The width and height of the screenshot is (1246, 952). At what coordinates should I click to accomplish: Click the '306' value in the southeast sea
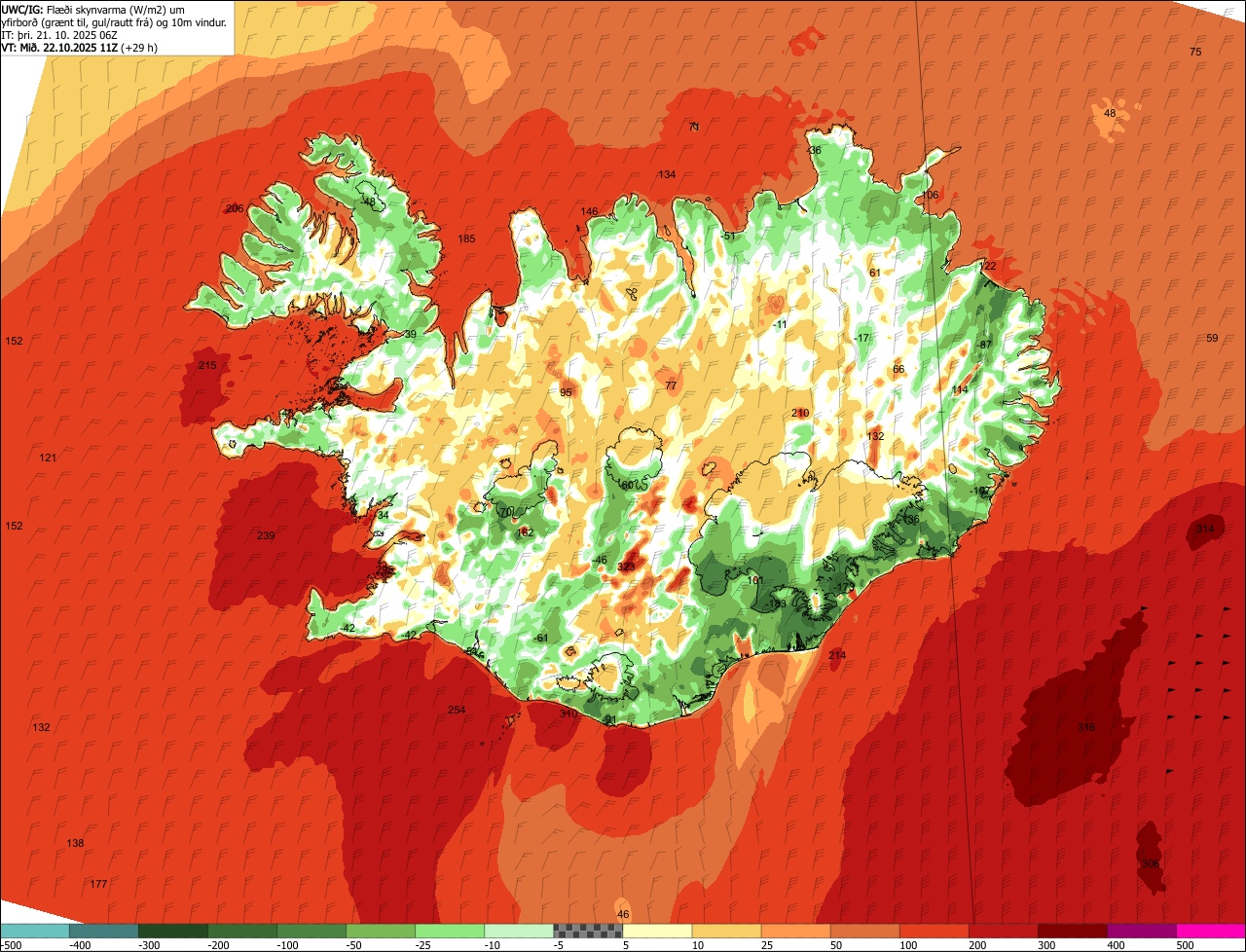coord(1151,863)
